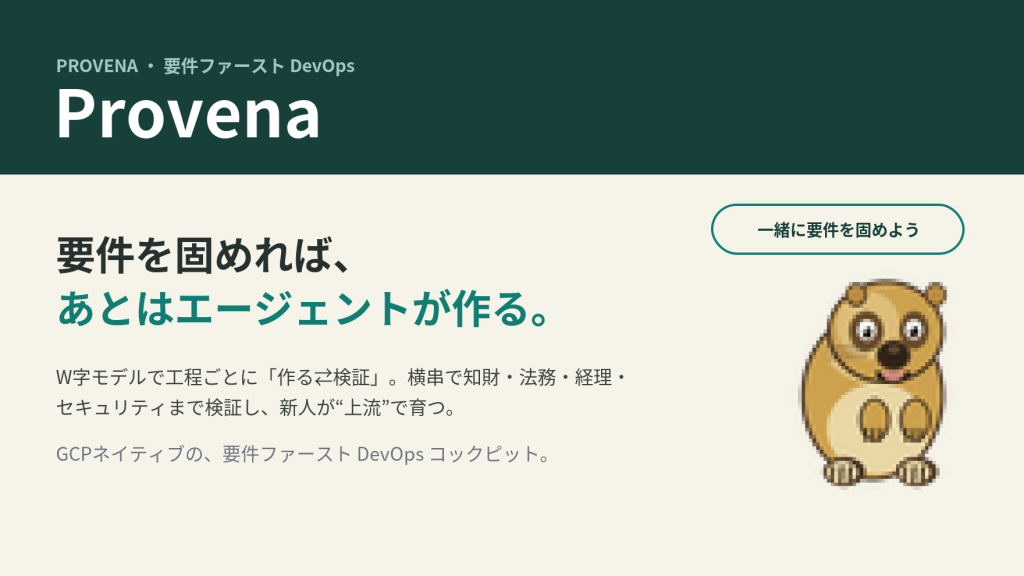Click the セキュリティまで検証し line
The image size is (1024, 576).
157,408
